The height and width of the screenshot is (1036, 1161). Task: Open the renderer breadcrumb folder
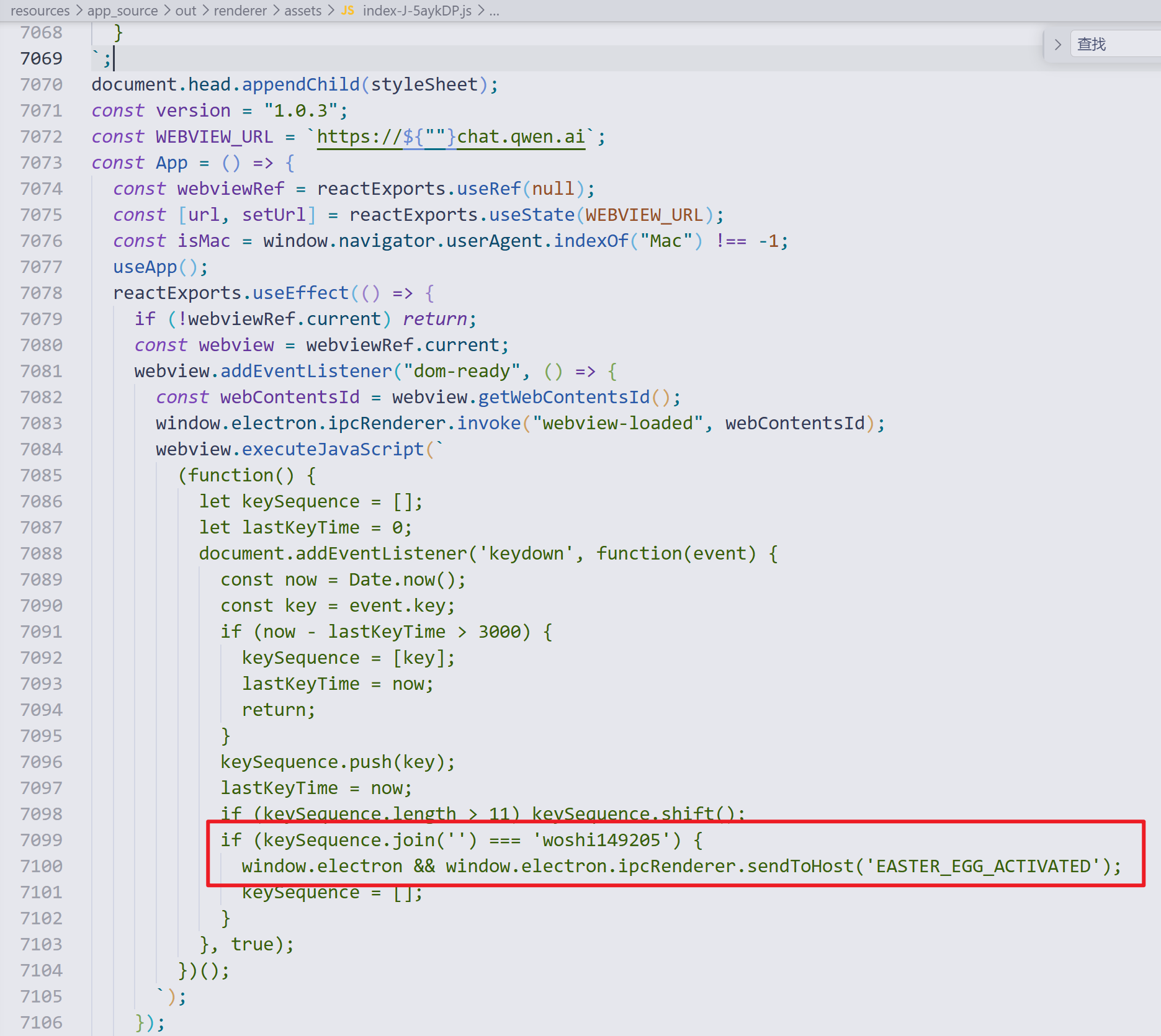(240, 11)
